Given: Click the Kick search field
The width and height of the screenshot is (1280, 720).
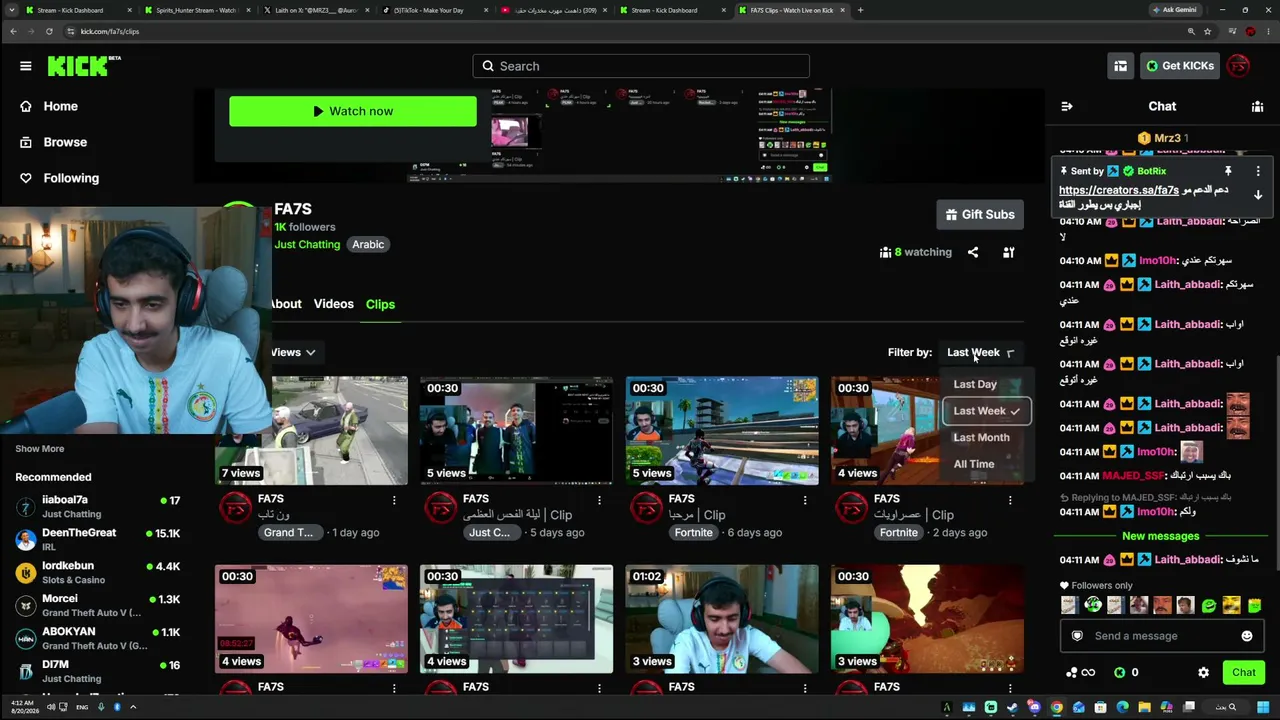Looking at the screenshot, I should point(641,66).
